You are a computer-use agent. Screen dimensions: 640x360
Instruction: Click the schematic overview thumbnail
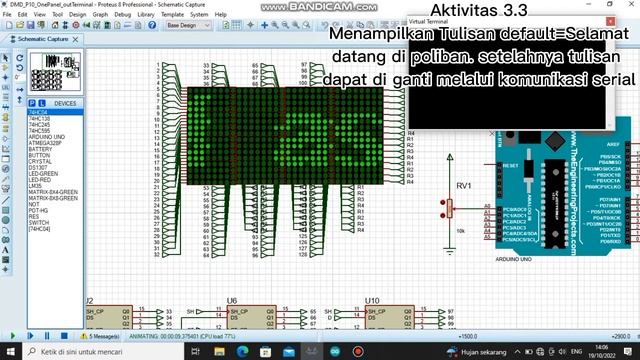coord(55,72)
